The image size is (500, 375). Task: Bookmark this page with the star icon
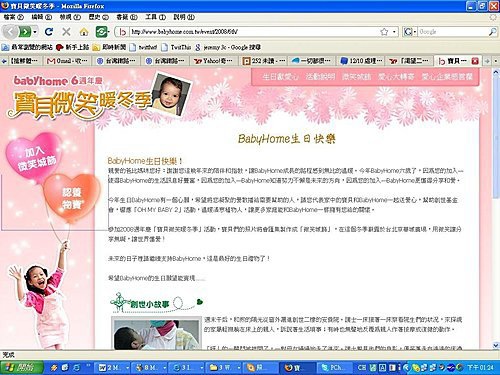[x=384, y=32]
